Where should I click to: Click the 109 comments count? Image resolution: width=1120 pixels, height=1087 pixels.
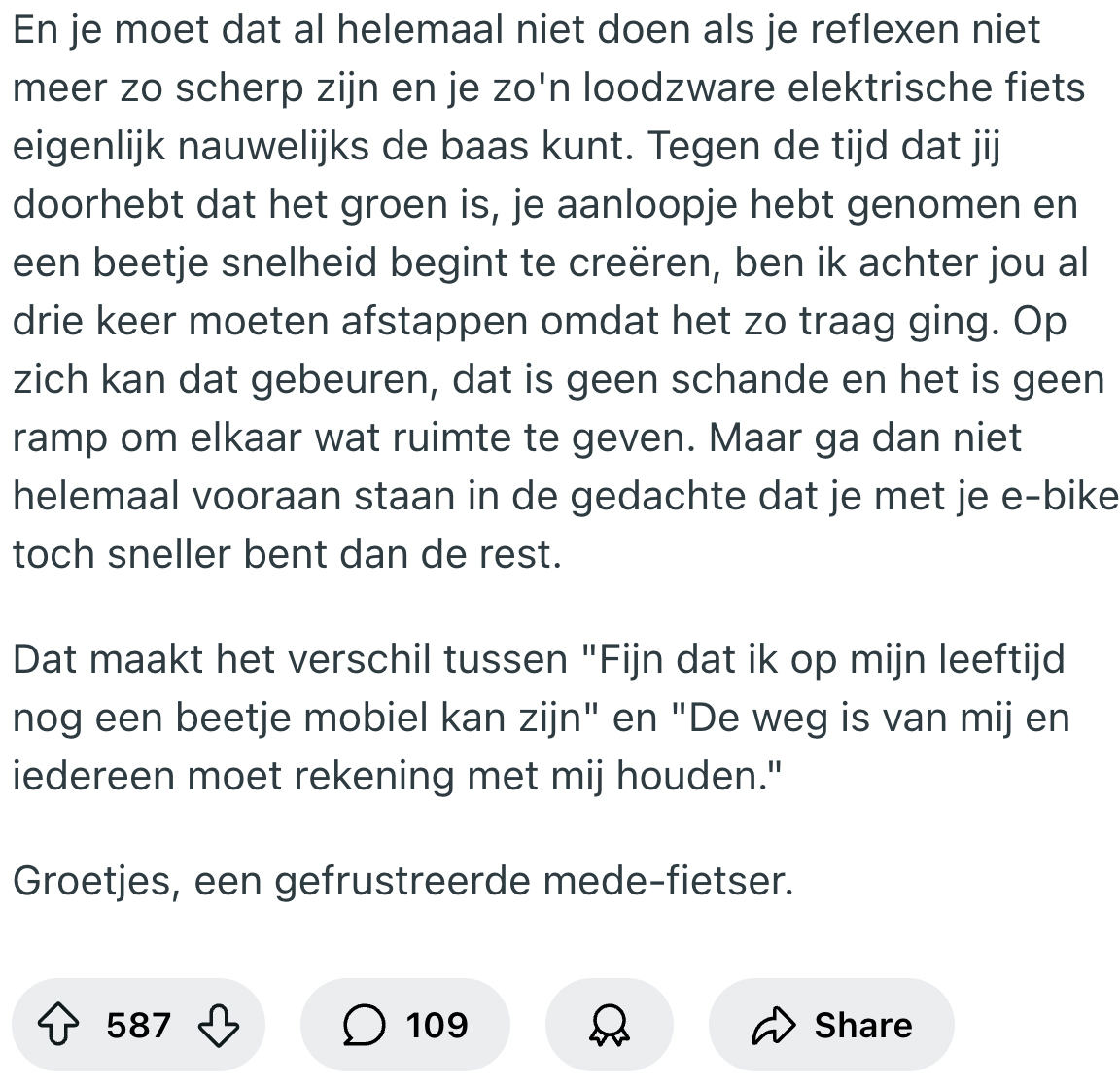(437, 1026)
